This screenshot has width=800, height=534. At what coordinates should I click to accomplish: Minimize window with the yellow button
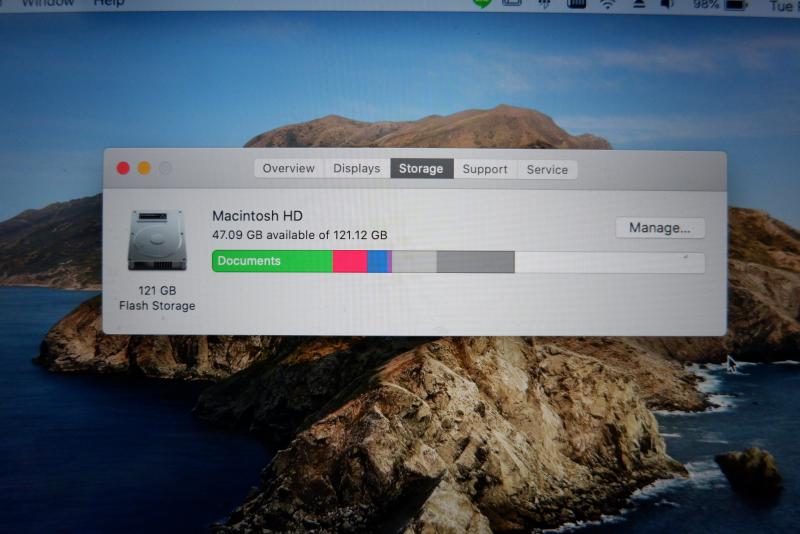pos(144,168)
